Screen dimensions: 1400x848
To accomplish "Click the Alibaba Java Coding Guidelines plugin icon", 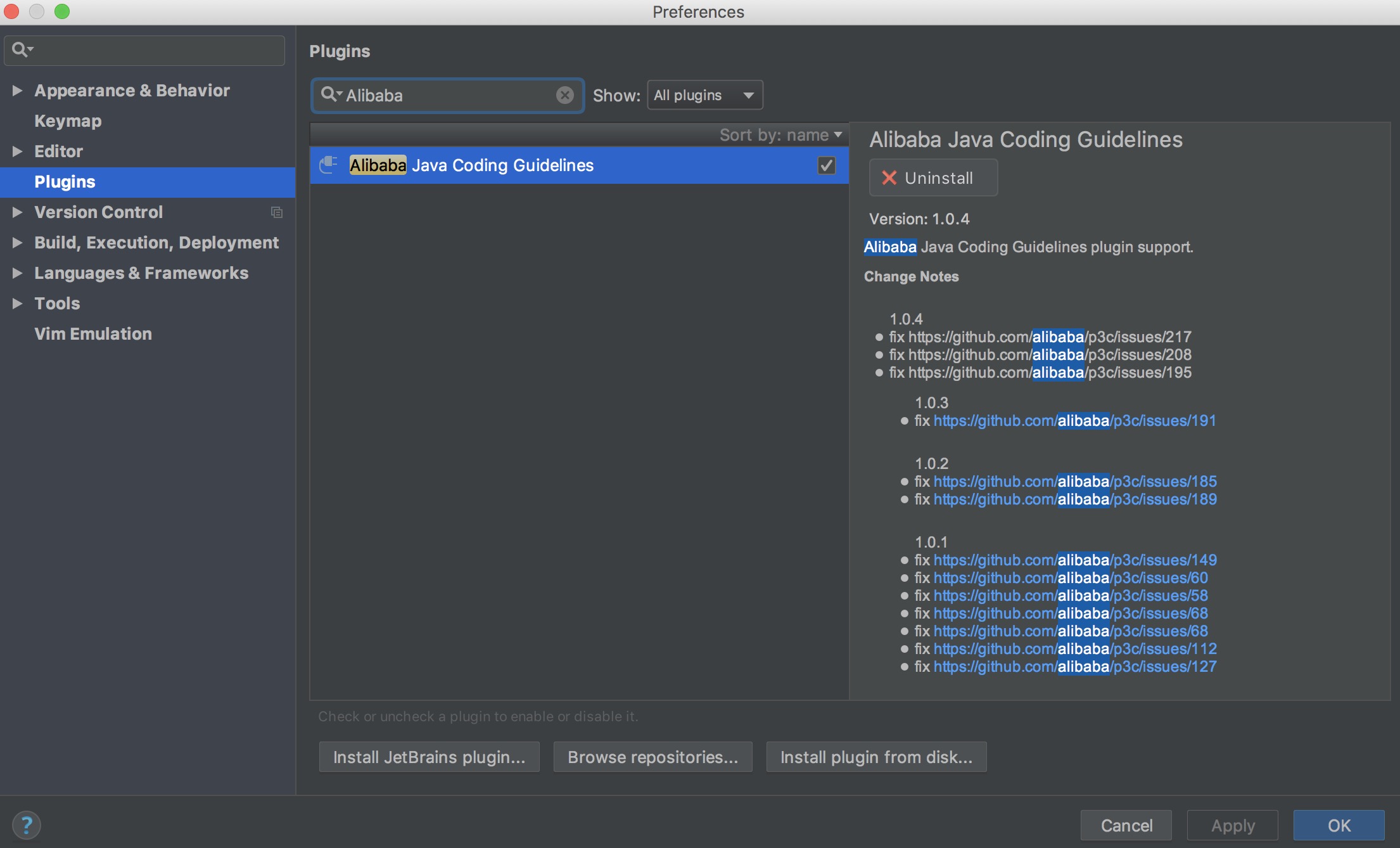I will [x=329, y=164].
